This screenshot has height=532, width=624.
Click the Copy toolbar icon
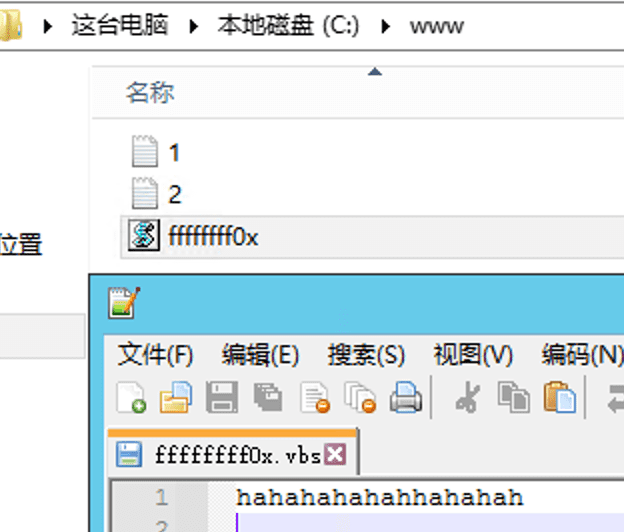pyautogui.click(x=513, y=397)
